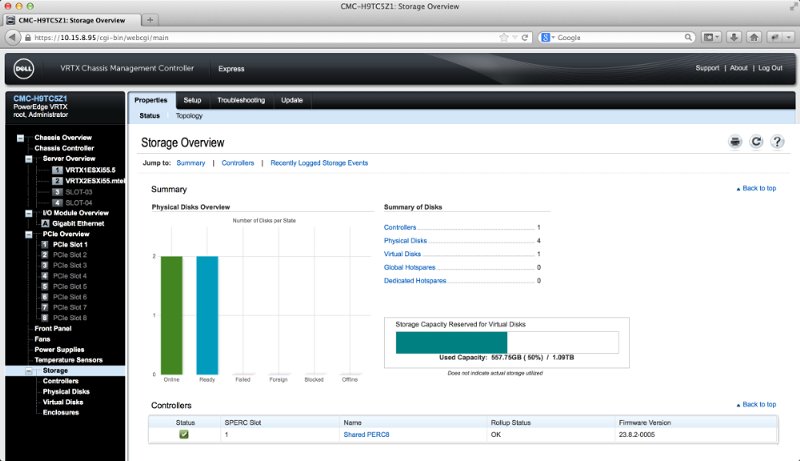The image size is (800, 461).
Task: Switch to the Troubleshooting tab
Action: 241,100
